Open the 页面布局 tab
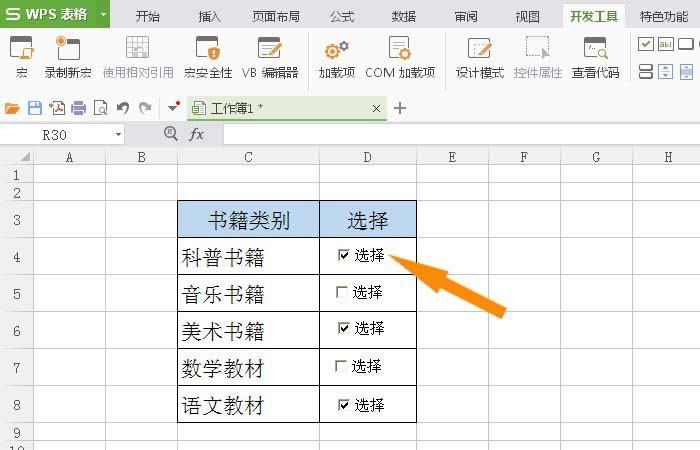Viewport: 700px width, 450px height. [275, 17]
